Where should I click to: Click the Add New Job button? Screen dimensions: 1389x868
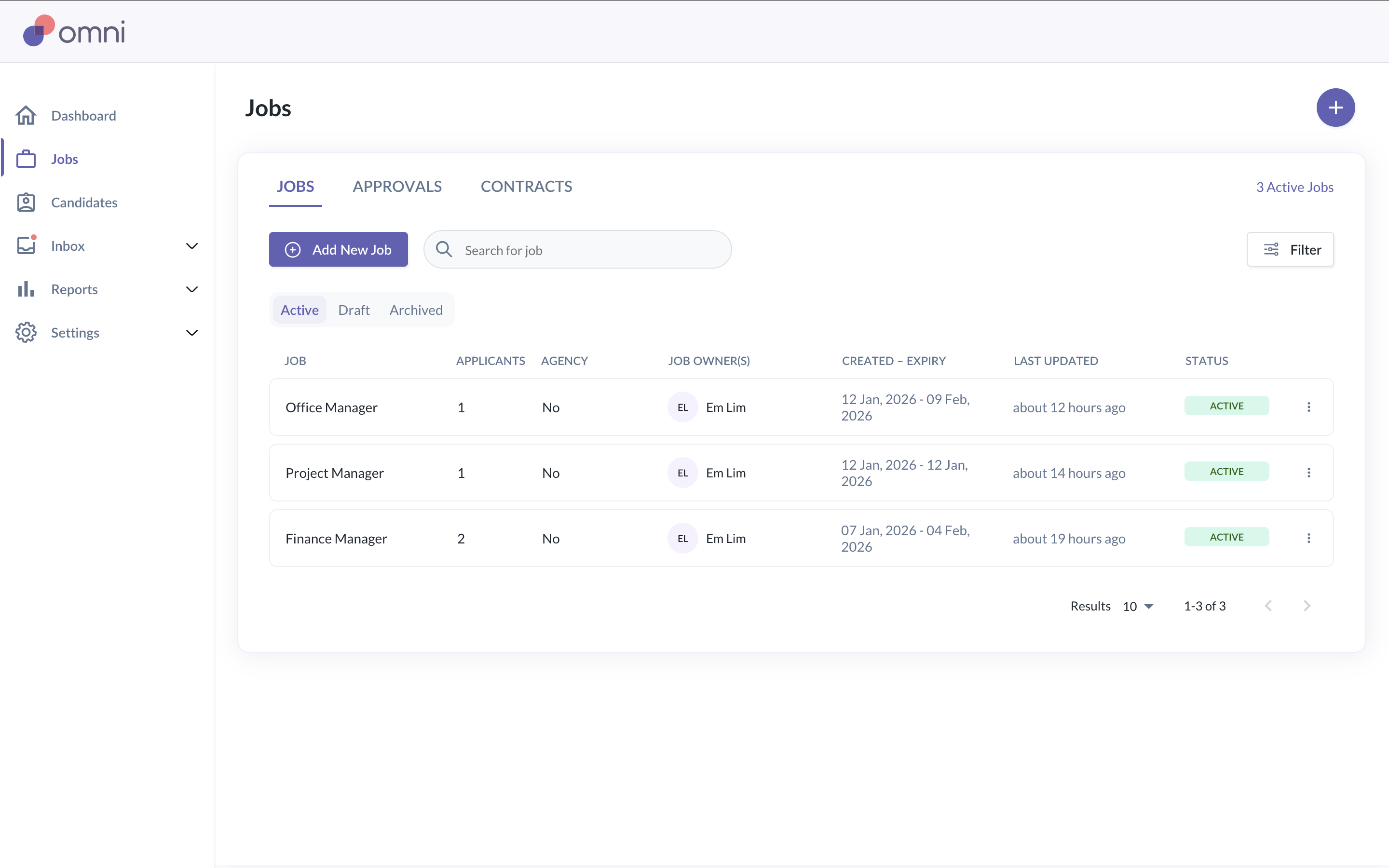point(338,249)
